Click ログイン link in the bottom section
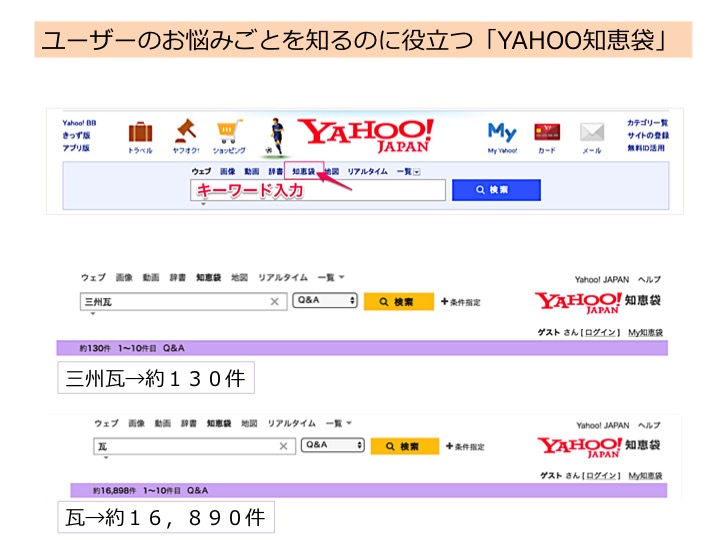Image resolution: width=720 pixels, height=540 pixels. coord(602,476)
